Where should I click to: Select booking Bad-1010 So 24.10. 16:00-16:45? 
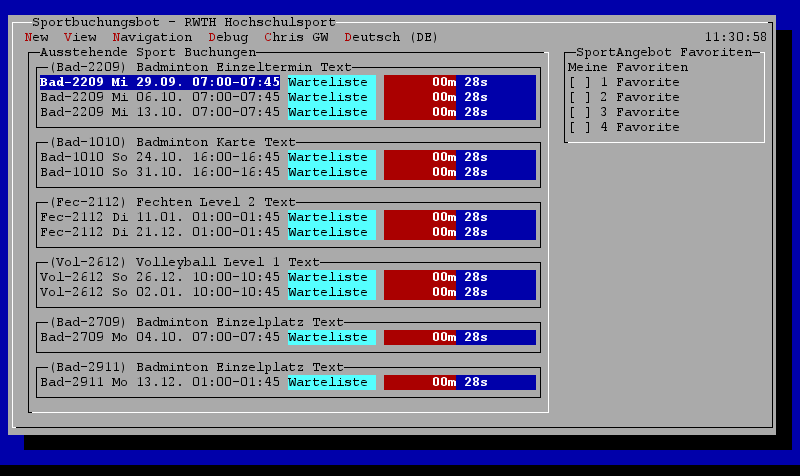point(160,157)
